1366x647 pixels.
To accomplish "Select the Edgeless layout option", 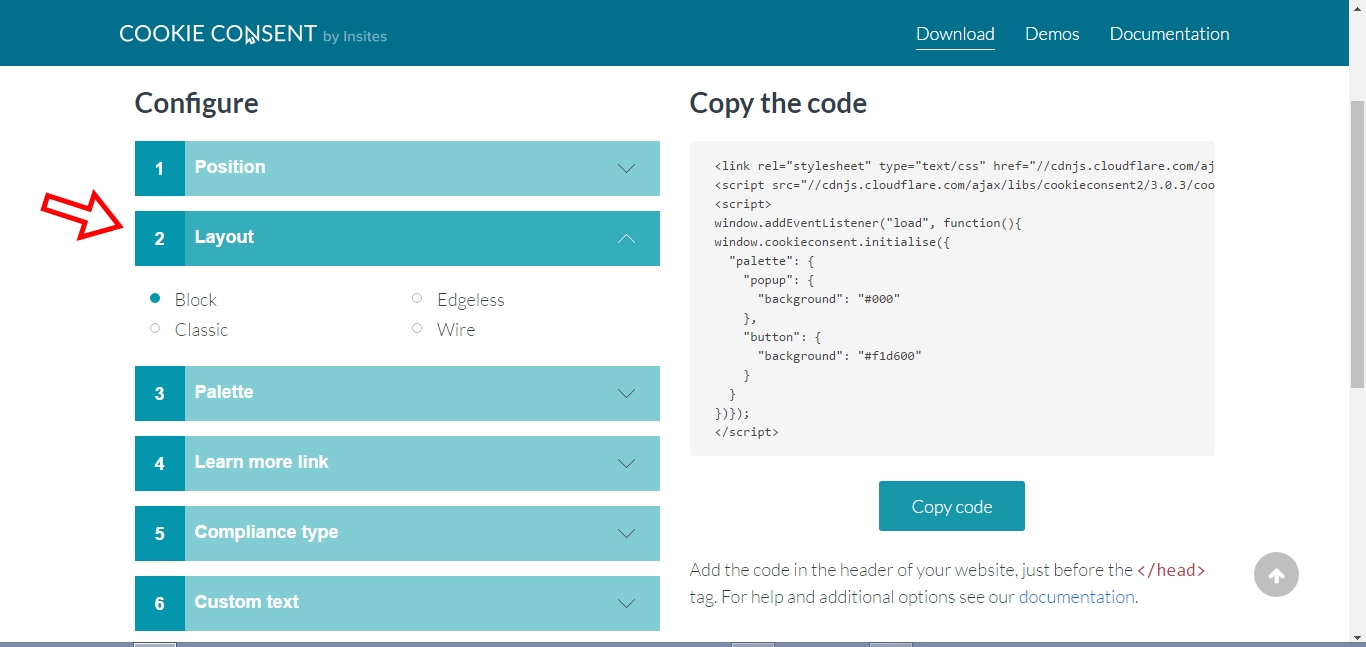I will point(417,298).
